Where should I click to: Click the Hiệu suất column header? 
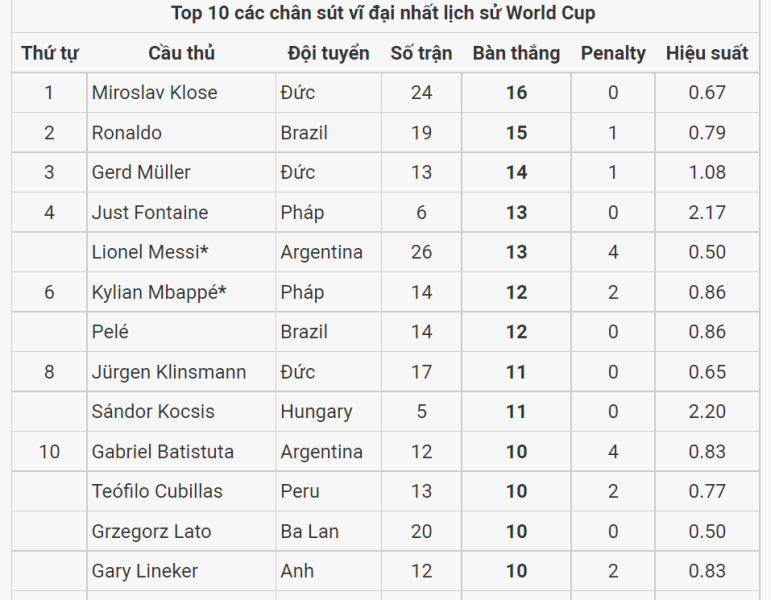707,53
